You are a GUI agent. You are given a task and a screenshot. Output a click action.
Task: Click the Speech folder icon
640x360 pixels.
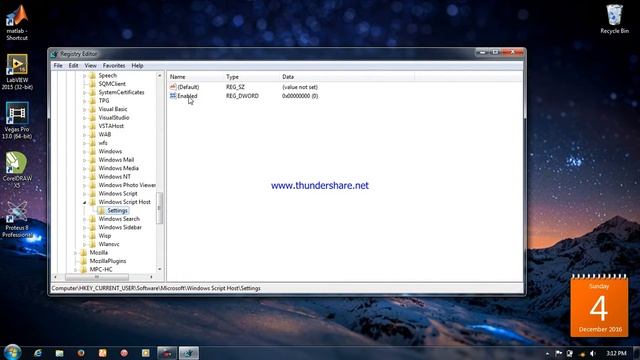93,76
